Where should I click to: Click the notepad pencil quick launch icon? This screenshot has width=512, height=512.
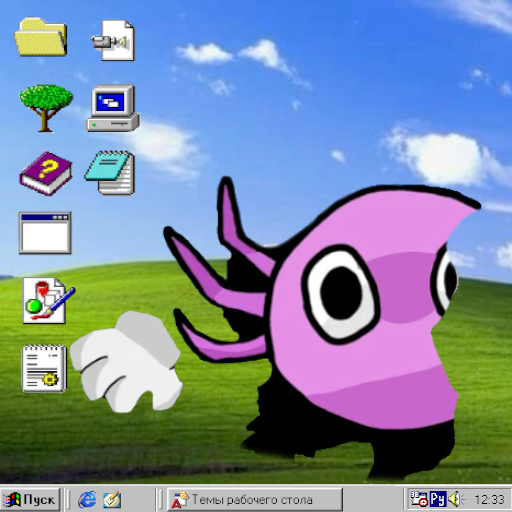point(112,500)
